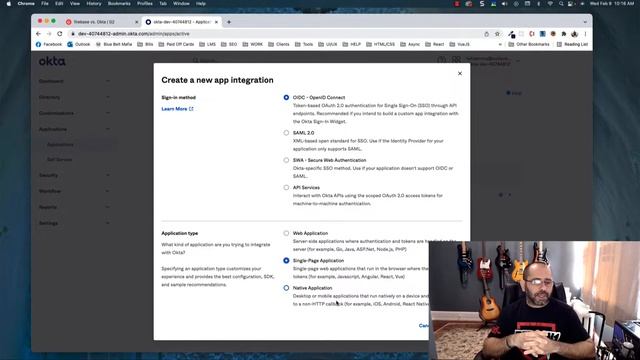
Task: Open the Extensions puzzle icon
Action: coord(564,34)
